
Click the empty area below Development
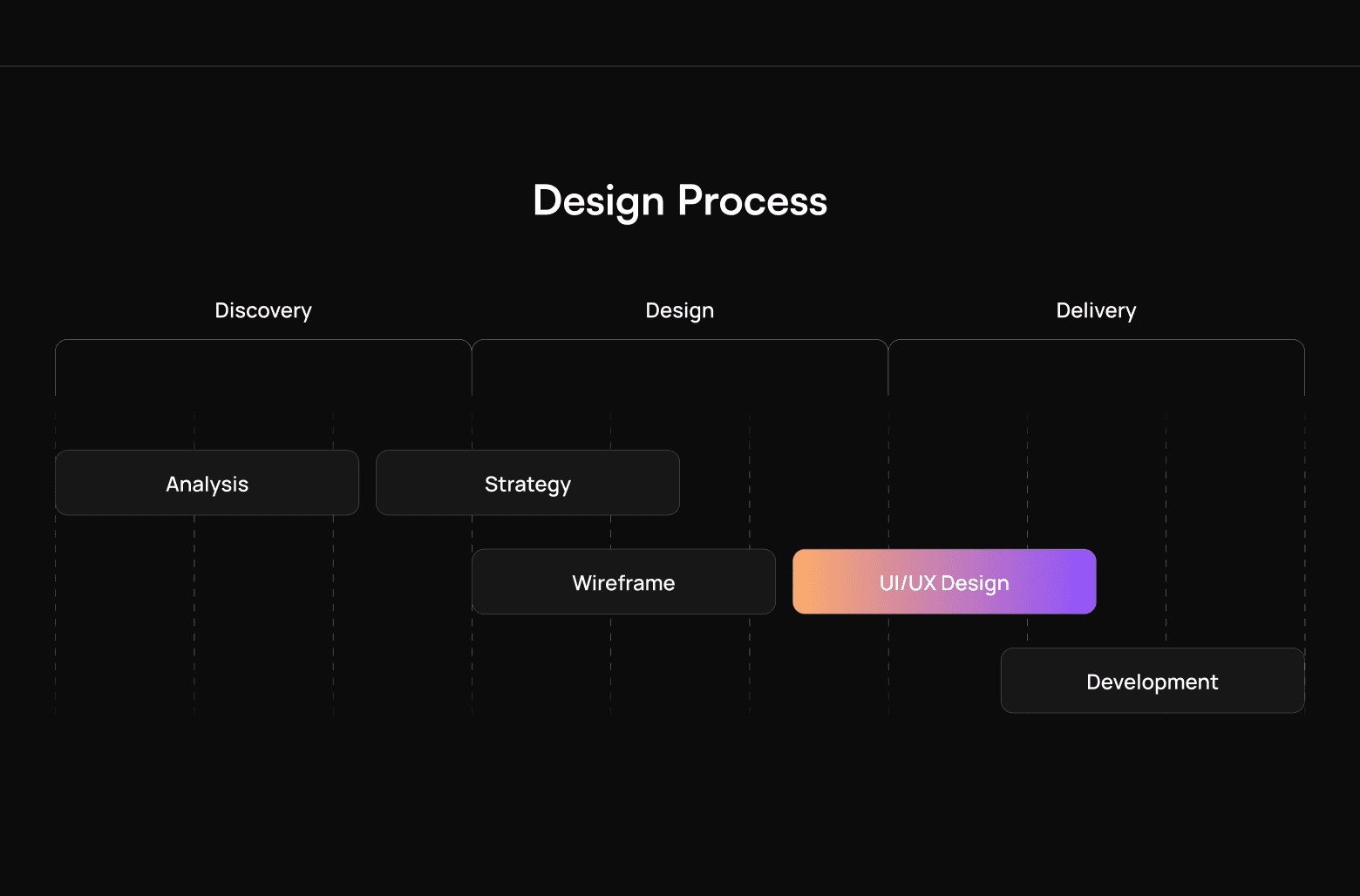tap(1152, 784)
